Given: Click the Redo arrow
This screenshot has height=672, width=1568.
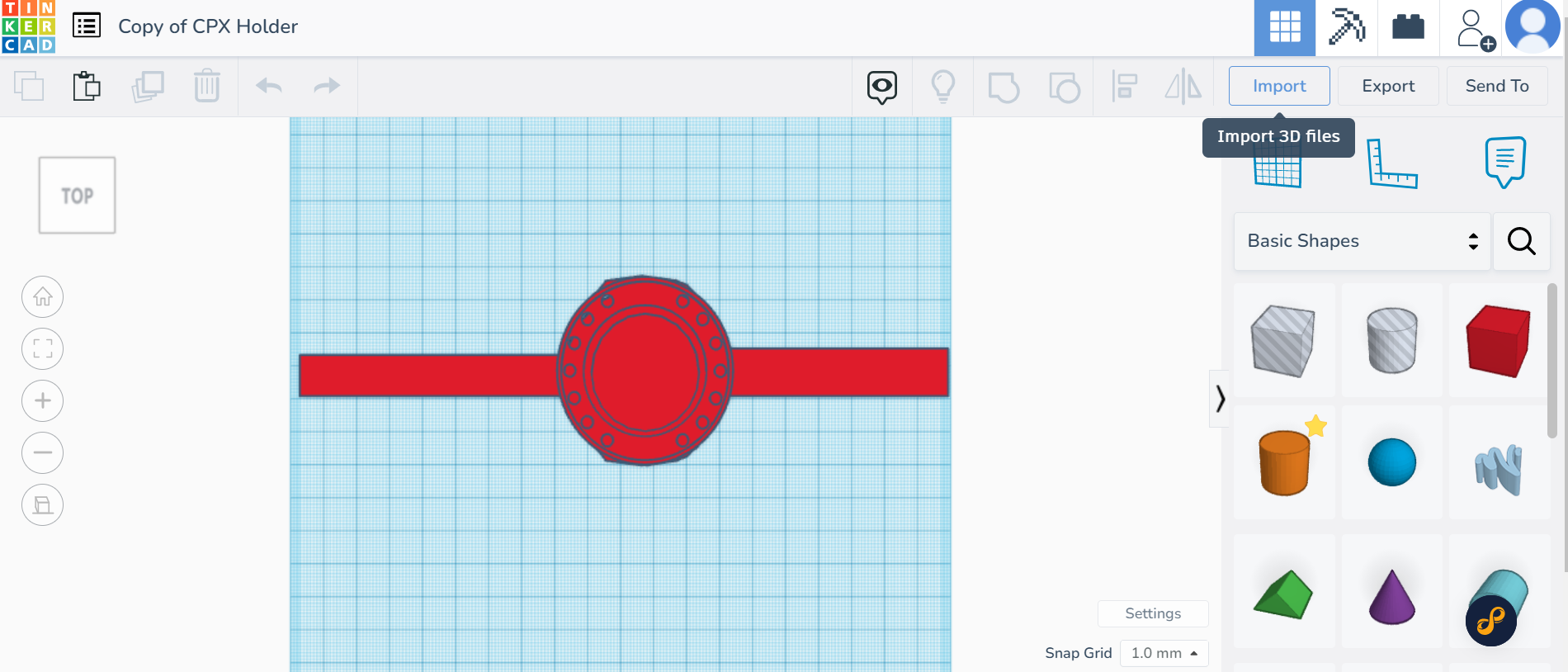Looking at the screenshot, I should [x=328, y=86].
